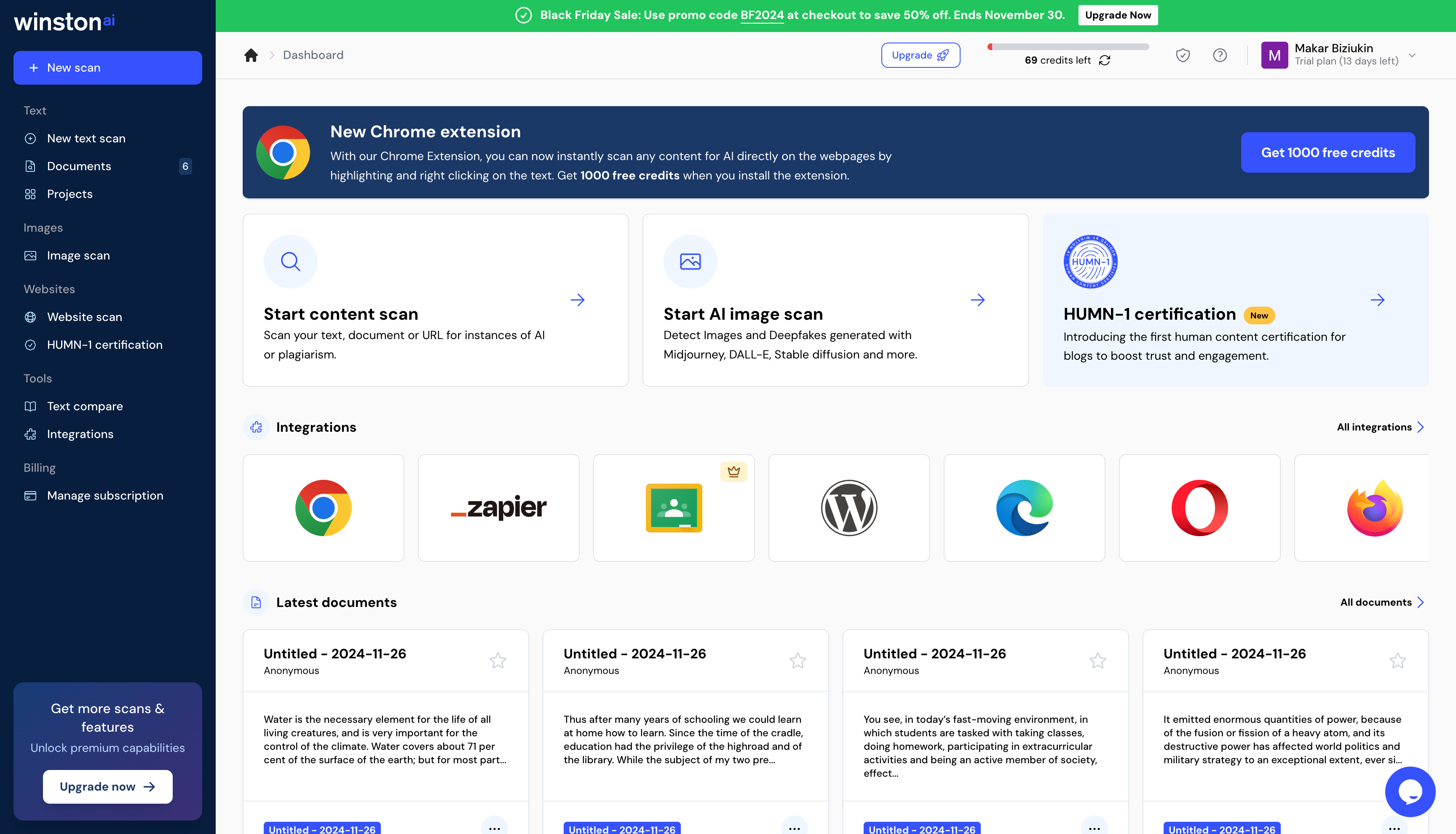Image resolution: width=1456 pixels, height=834 pixels.
Task: Open the WordPress integration tile
Action: click(849, 508)
